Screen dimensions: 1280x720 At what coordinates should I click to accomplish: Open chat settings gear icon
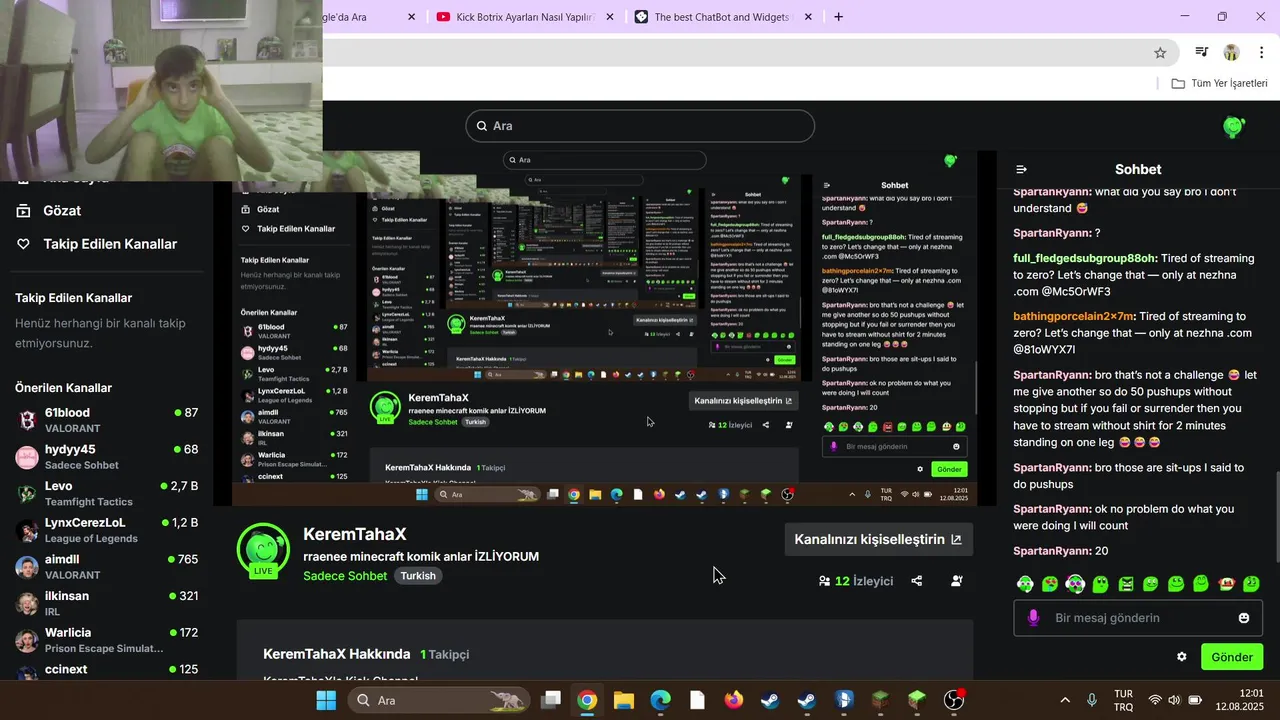(x=1181, y=657)
